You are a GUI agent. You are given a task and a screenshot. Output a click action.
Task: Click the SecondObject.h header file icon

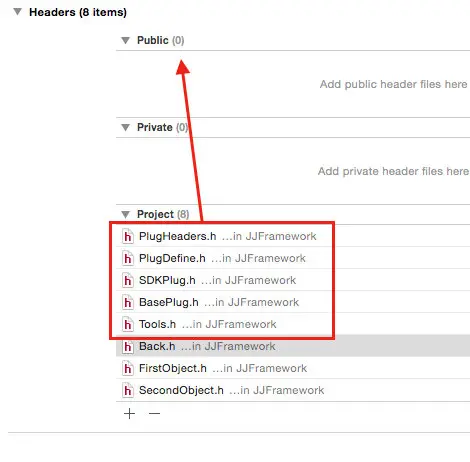(x=128, y=390)
